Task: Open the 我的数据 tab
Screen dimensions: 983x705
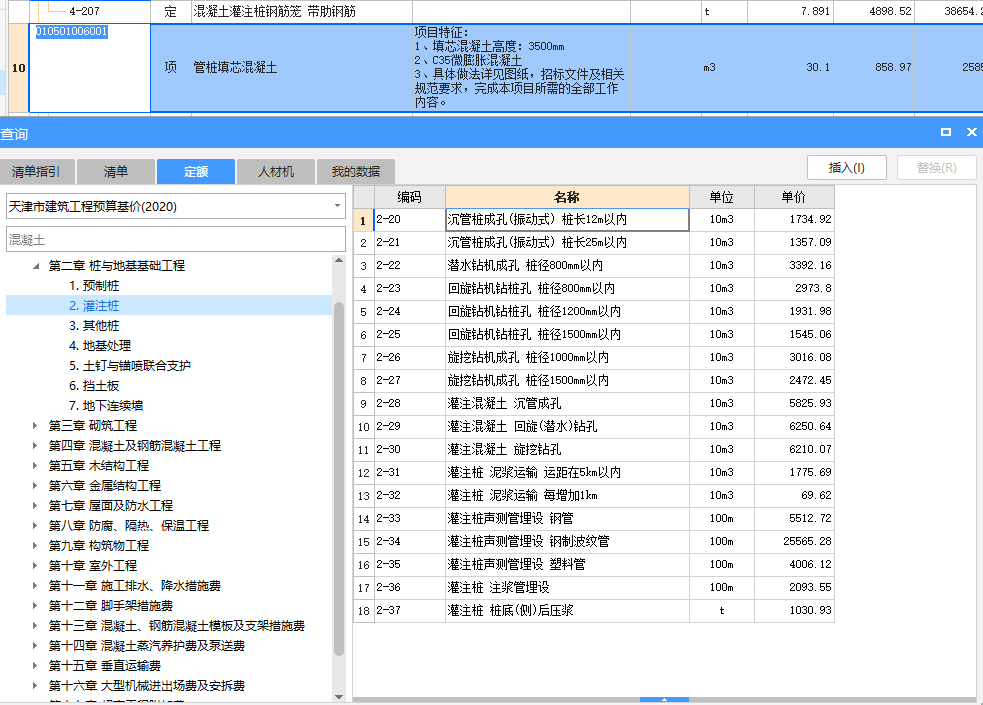Action: point(356,172)
